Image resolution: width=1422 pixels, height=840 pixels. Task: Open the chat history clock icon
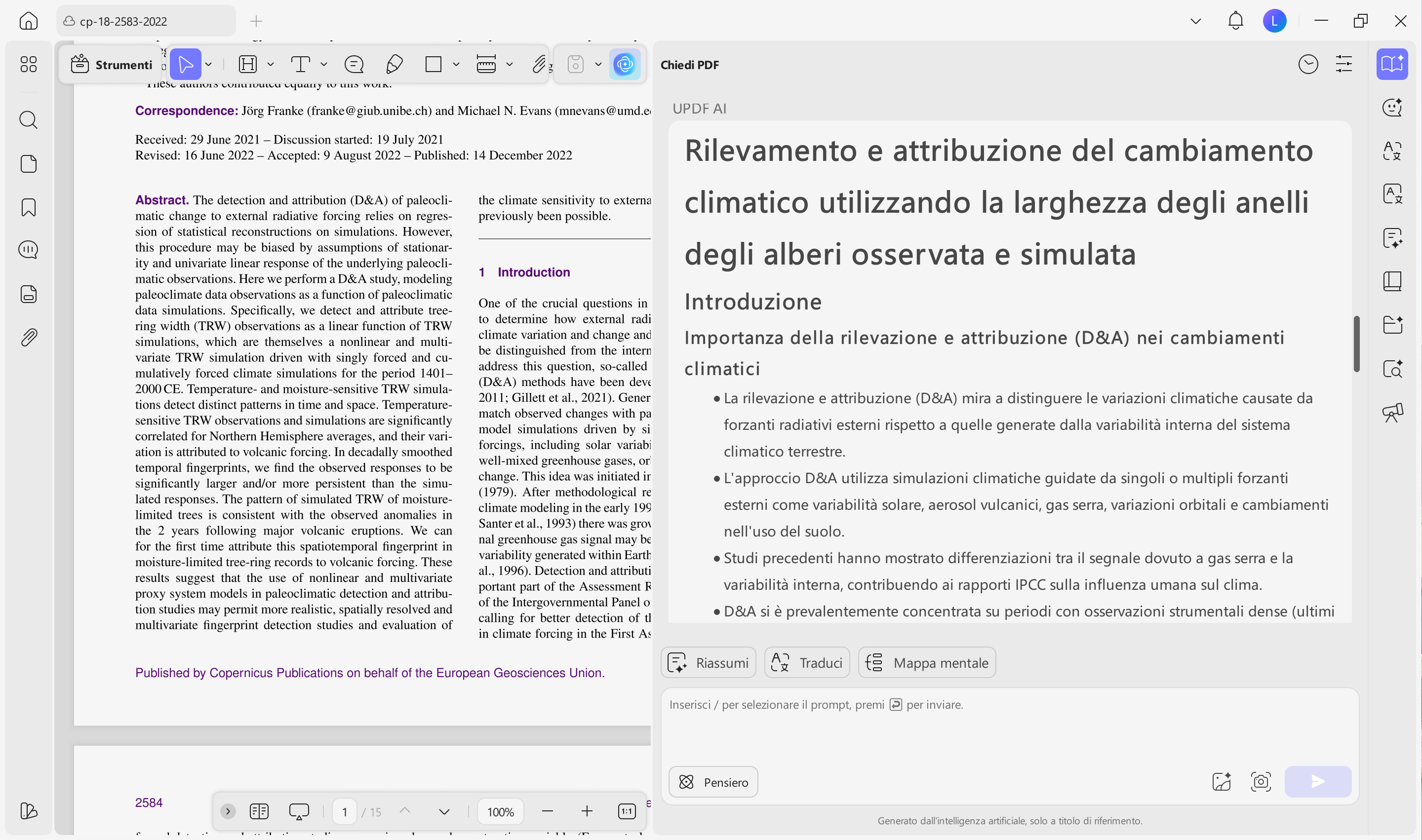(1308, 65)
